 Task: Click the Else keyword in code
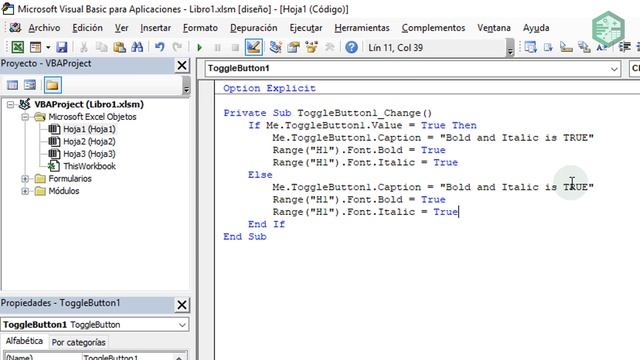point(260,175)
